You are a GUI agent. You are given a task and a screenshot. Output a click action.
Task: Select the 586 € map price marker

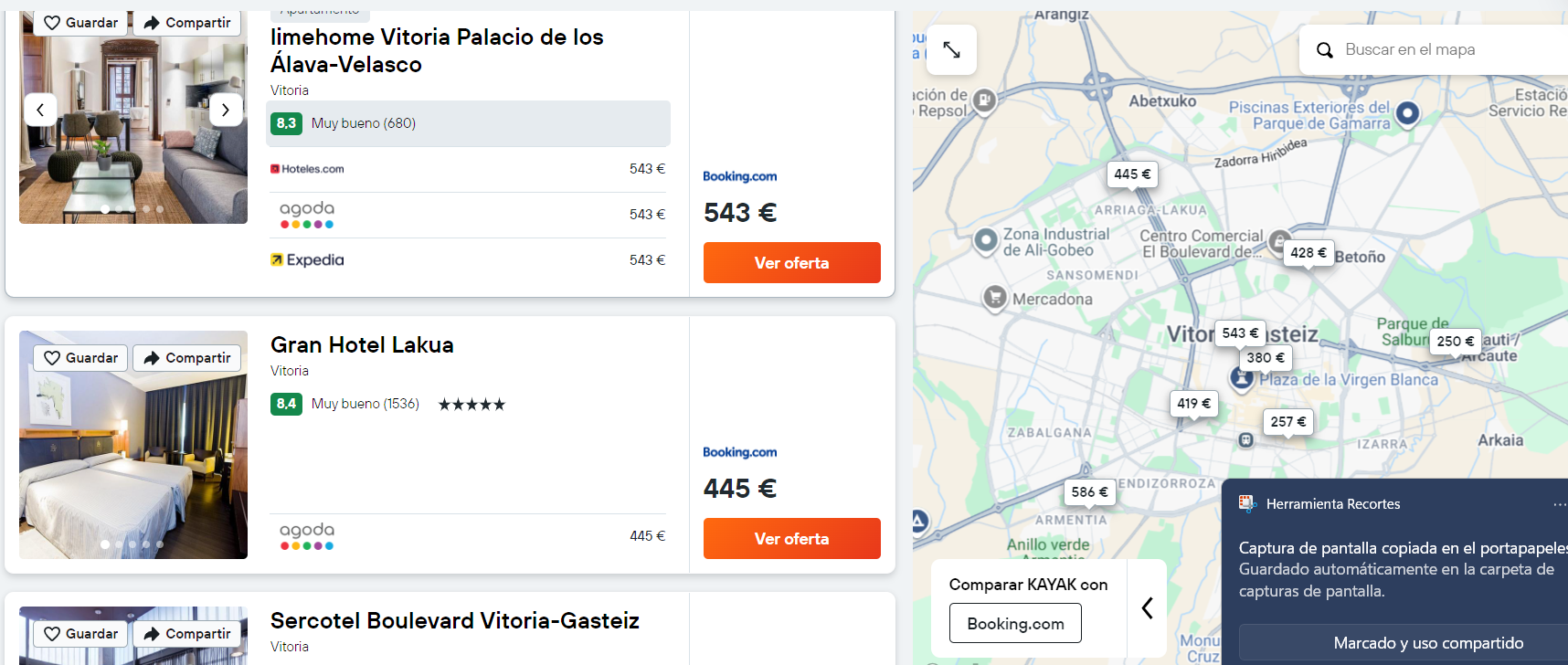pos(1089,492)
